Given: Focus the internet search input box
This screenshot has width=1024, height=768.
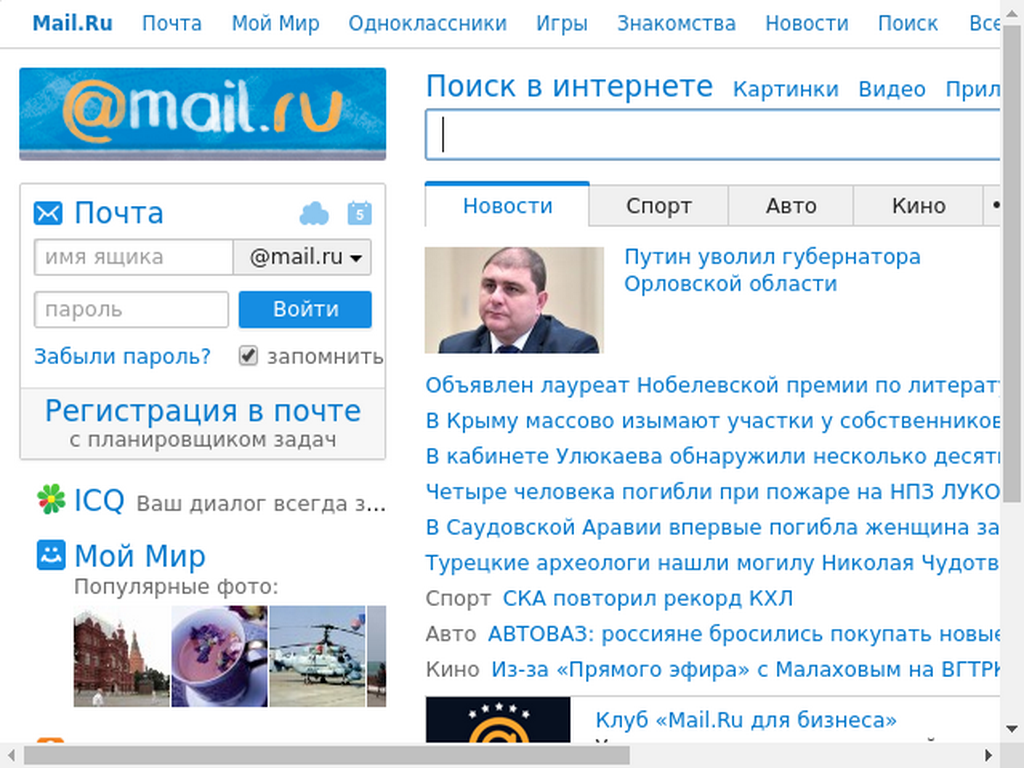Looking at the screenshot, I should (712, 135).
